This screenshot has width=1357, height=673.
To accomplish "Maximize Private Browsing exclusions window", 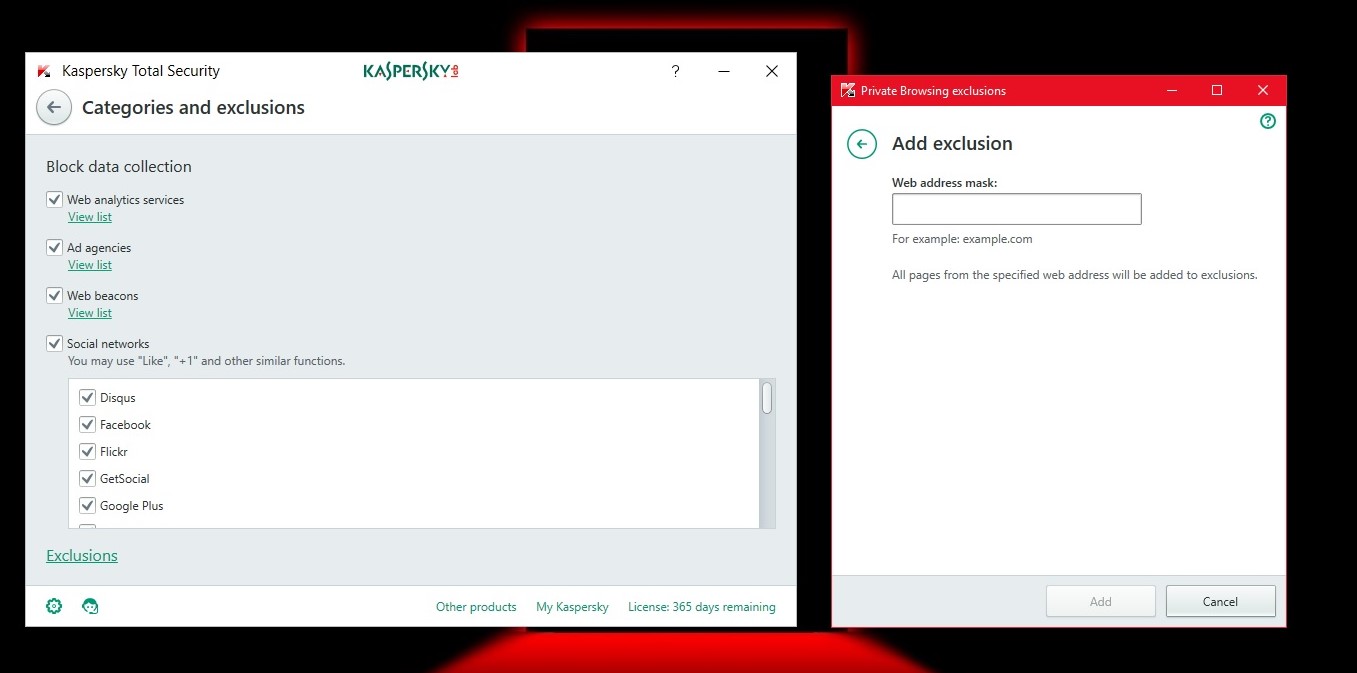I will coord(1217,90).
